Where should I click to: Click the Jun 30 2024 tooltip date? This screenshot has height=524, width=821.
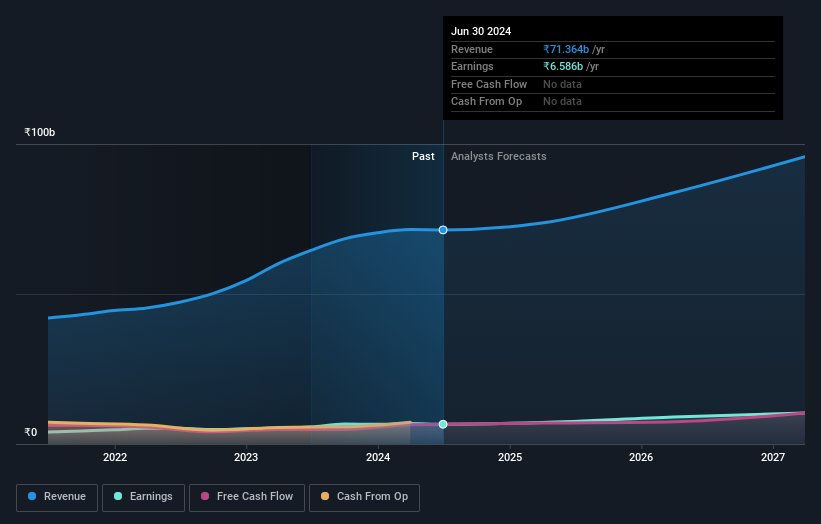tap(481, 31)
